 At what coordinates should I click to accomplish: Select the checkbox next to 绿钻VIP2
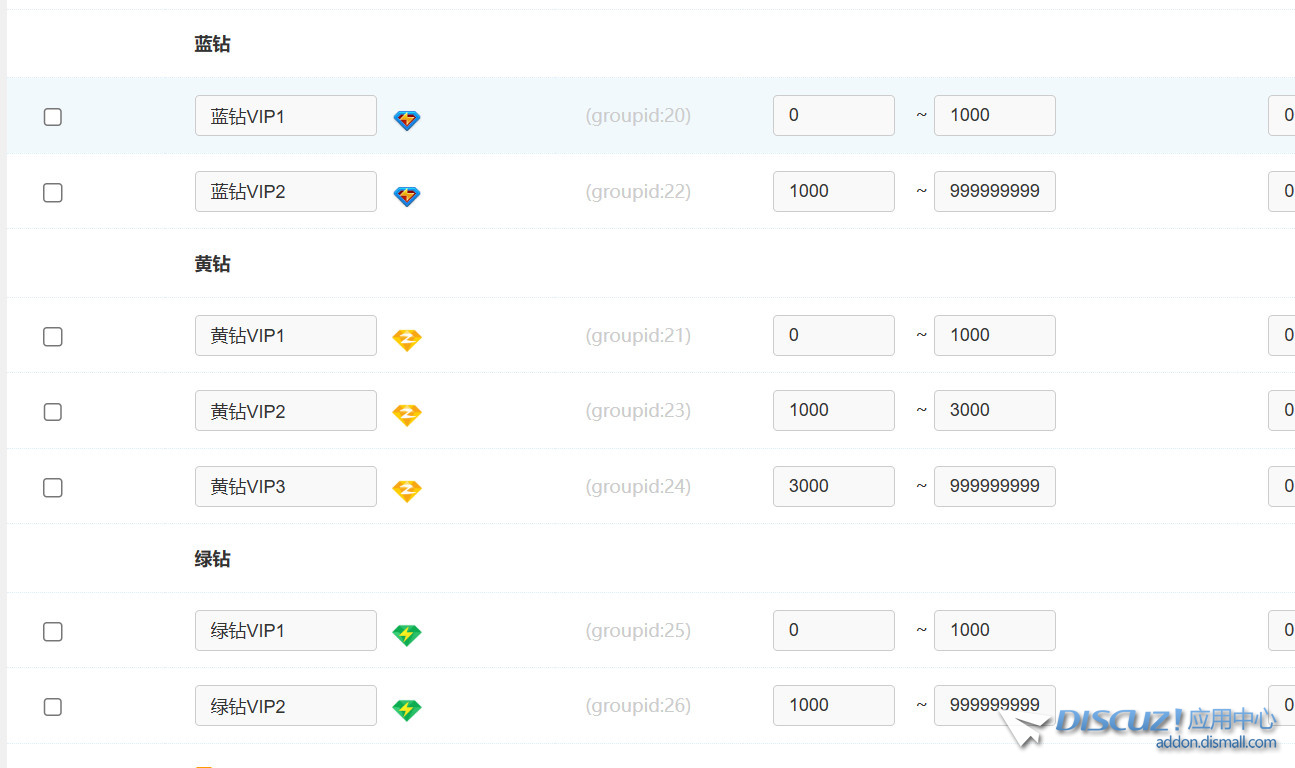53,707
